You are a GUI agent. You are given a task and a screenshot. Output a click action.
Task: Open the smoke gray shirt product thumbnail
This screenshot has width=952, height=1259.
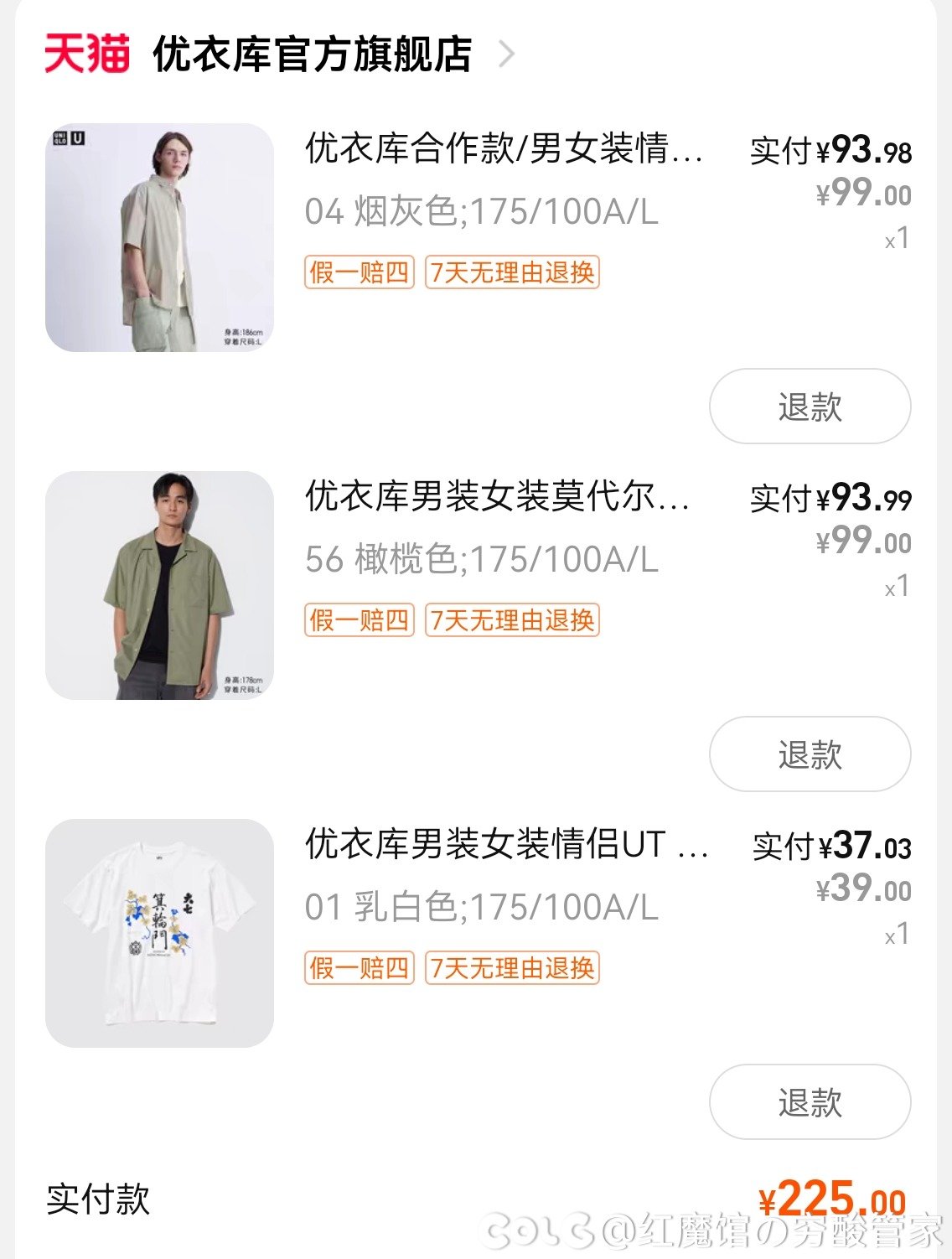click(x=159, y=237)
